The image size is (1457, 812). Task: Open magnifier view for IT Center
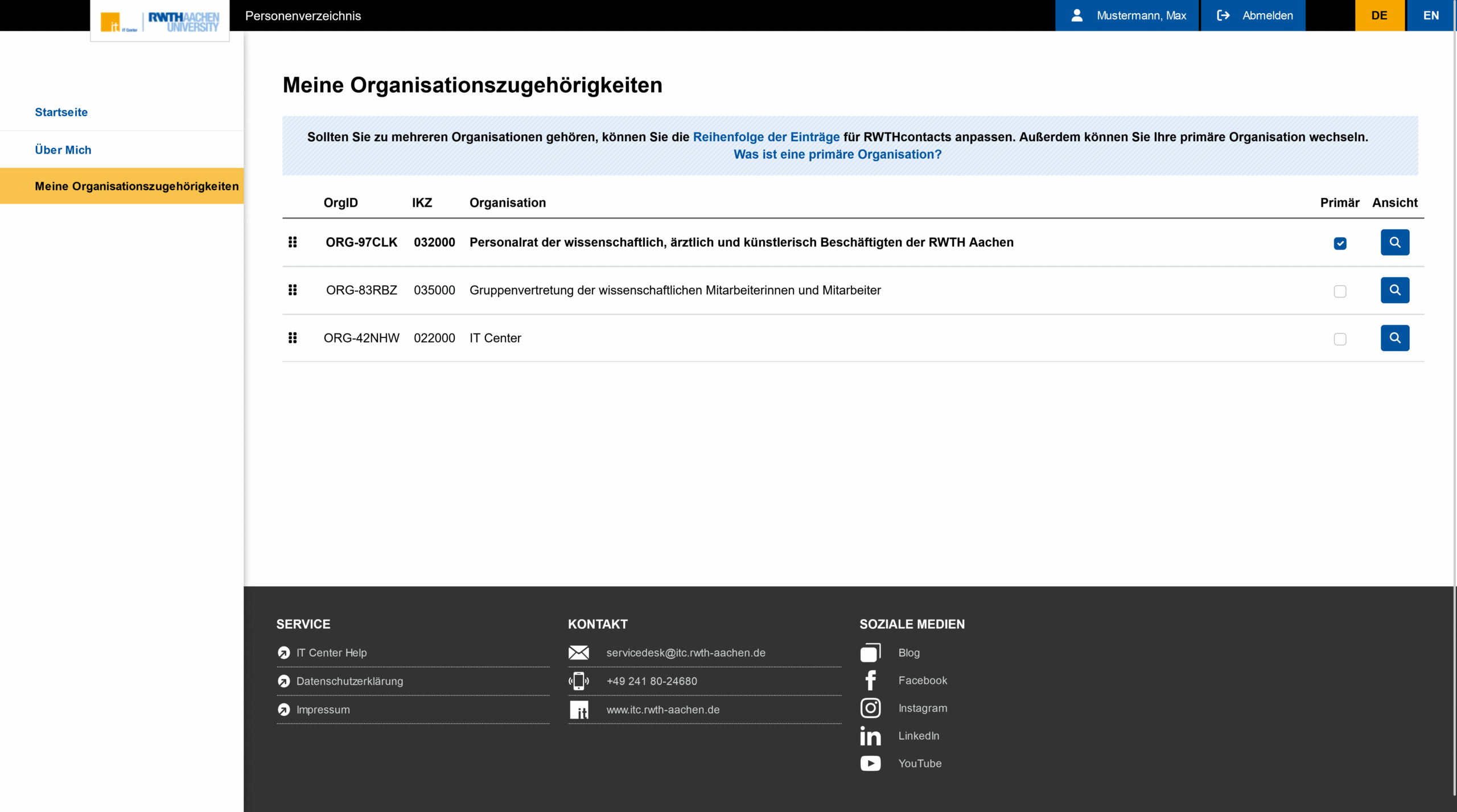coord(1394,338)
